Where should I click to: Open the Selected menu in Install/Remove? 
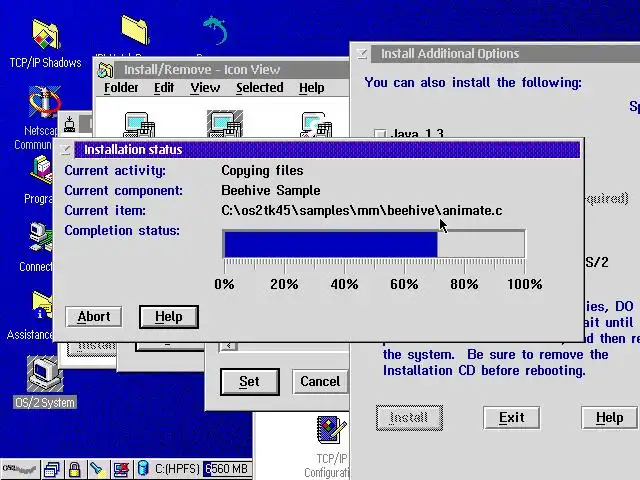point(260,88)
